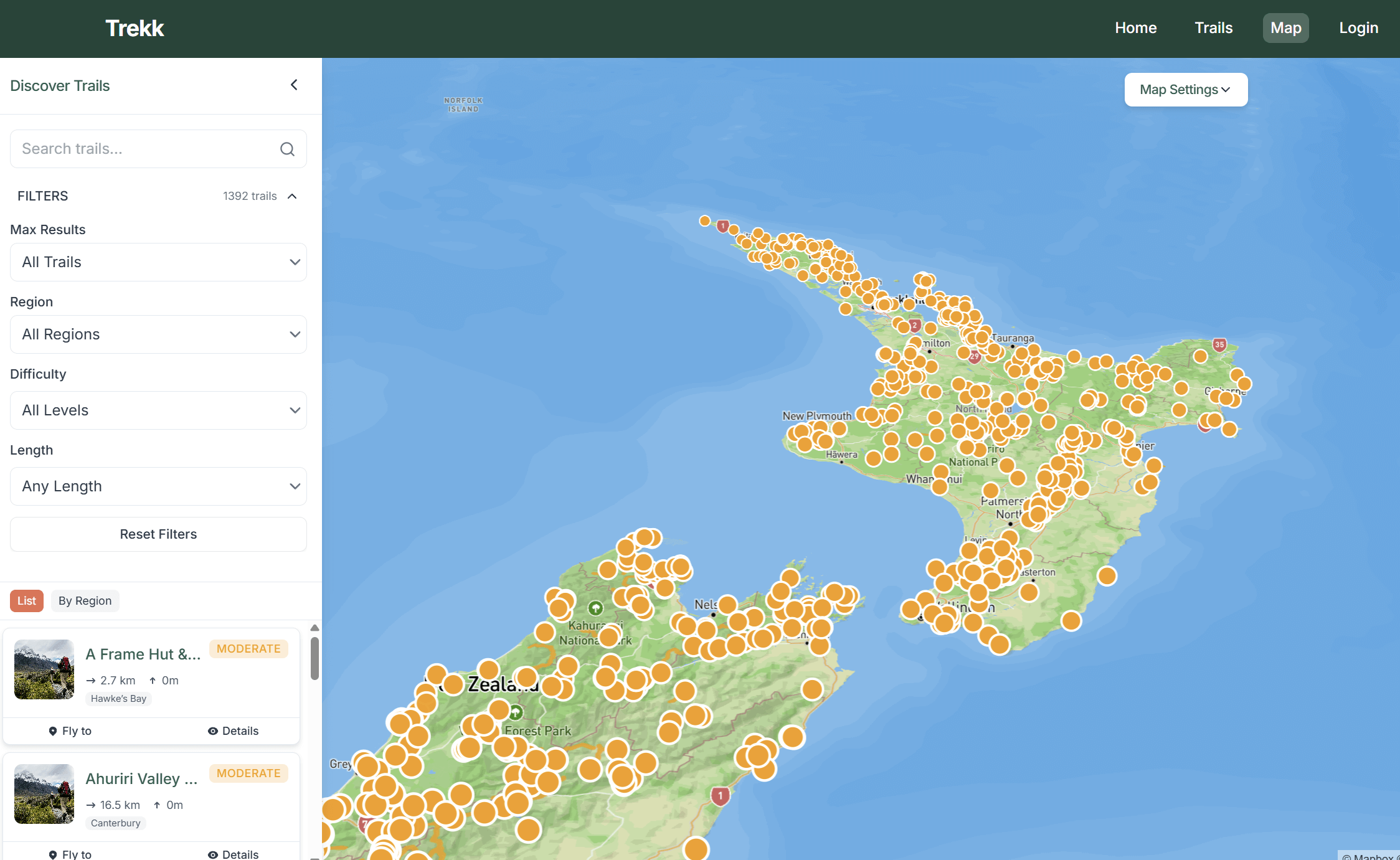This screenshot has height=860, width=1400.
Task: Click the Reset Filters button
Action: click(x=158, y=534)
